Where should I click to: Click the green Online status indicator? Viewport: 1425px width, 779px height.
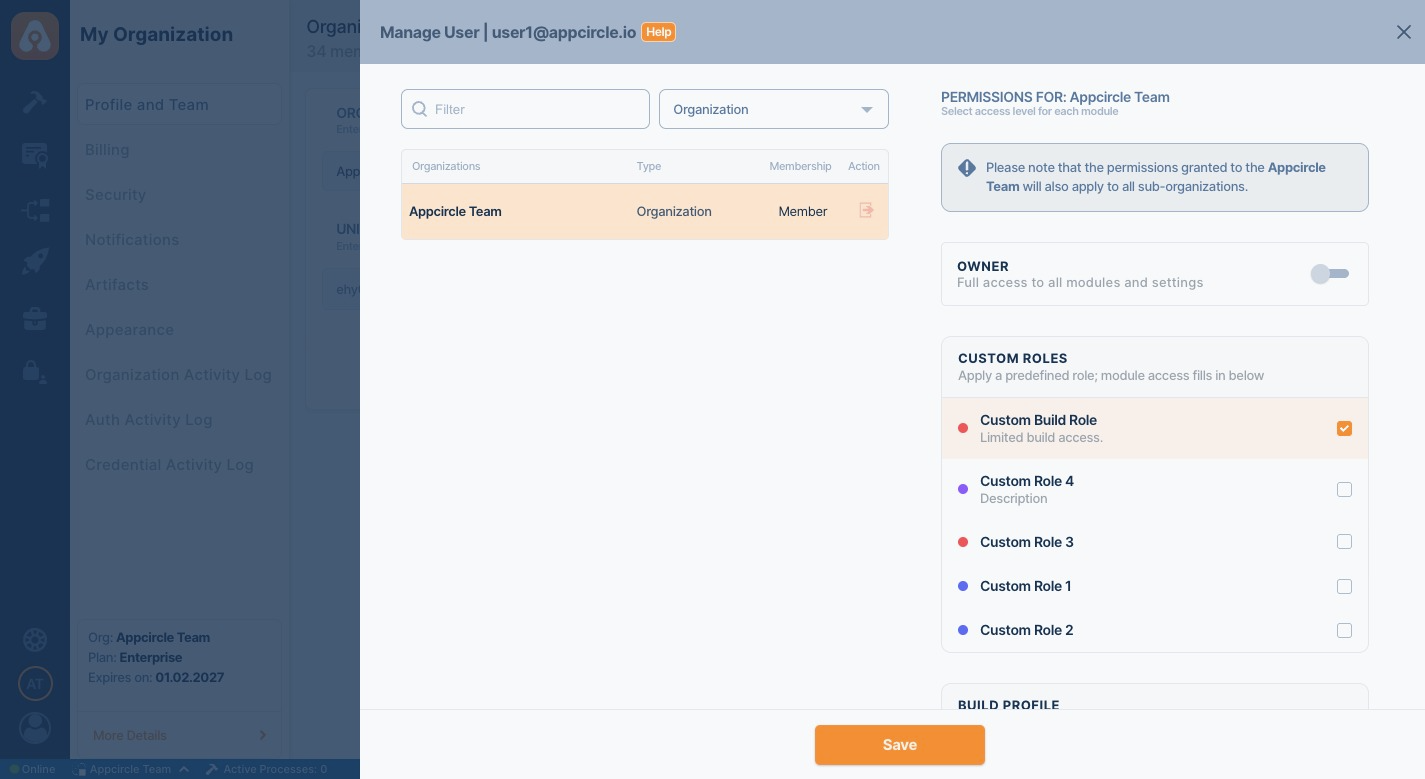[14, 769]
